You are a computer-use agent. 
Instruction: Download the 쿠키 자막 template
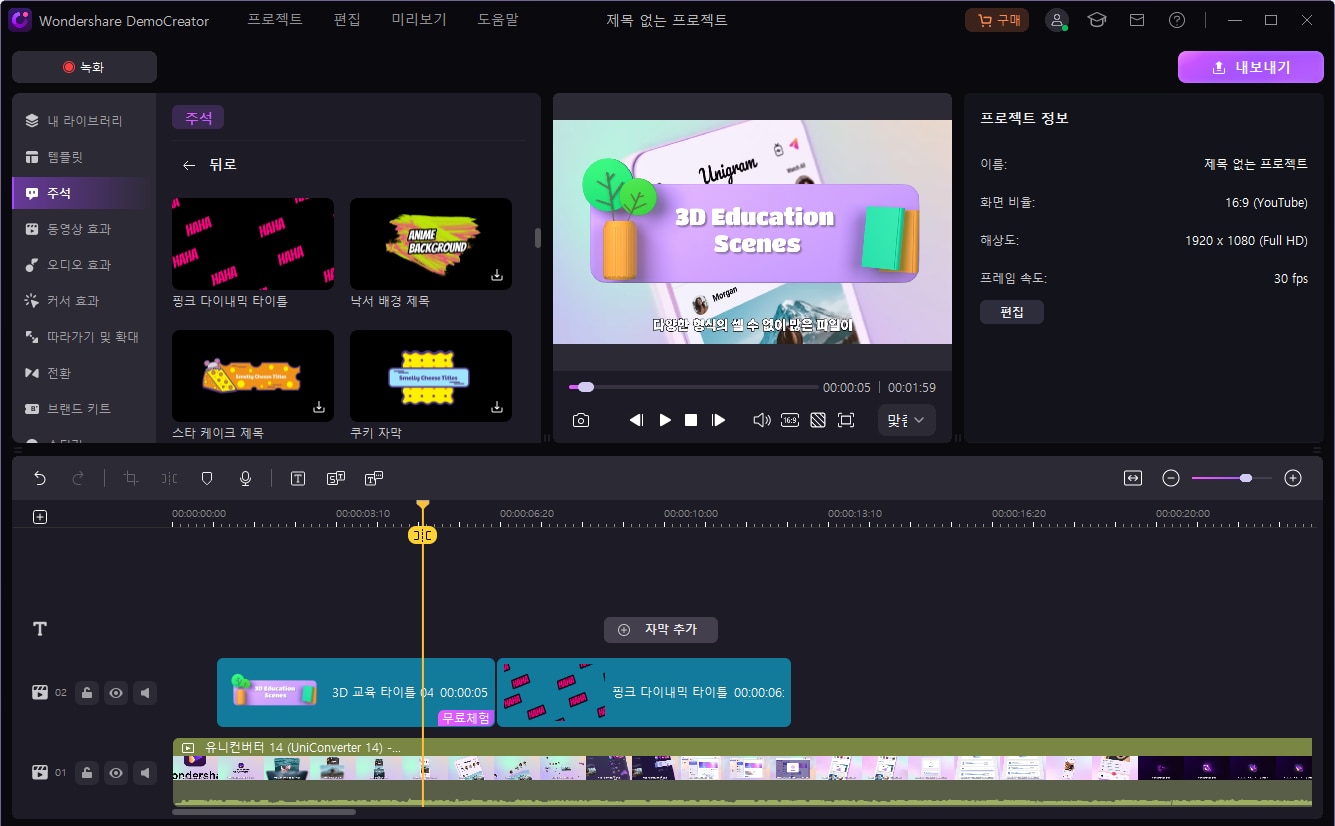click(497, 407)
